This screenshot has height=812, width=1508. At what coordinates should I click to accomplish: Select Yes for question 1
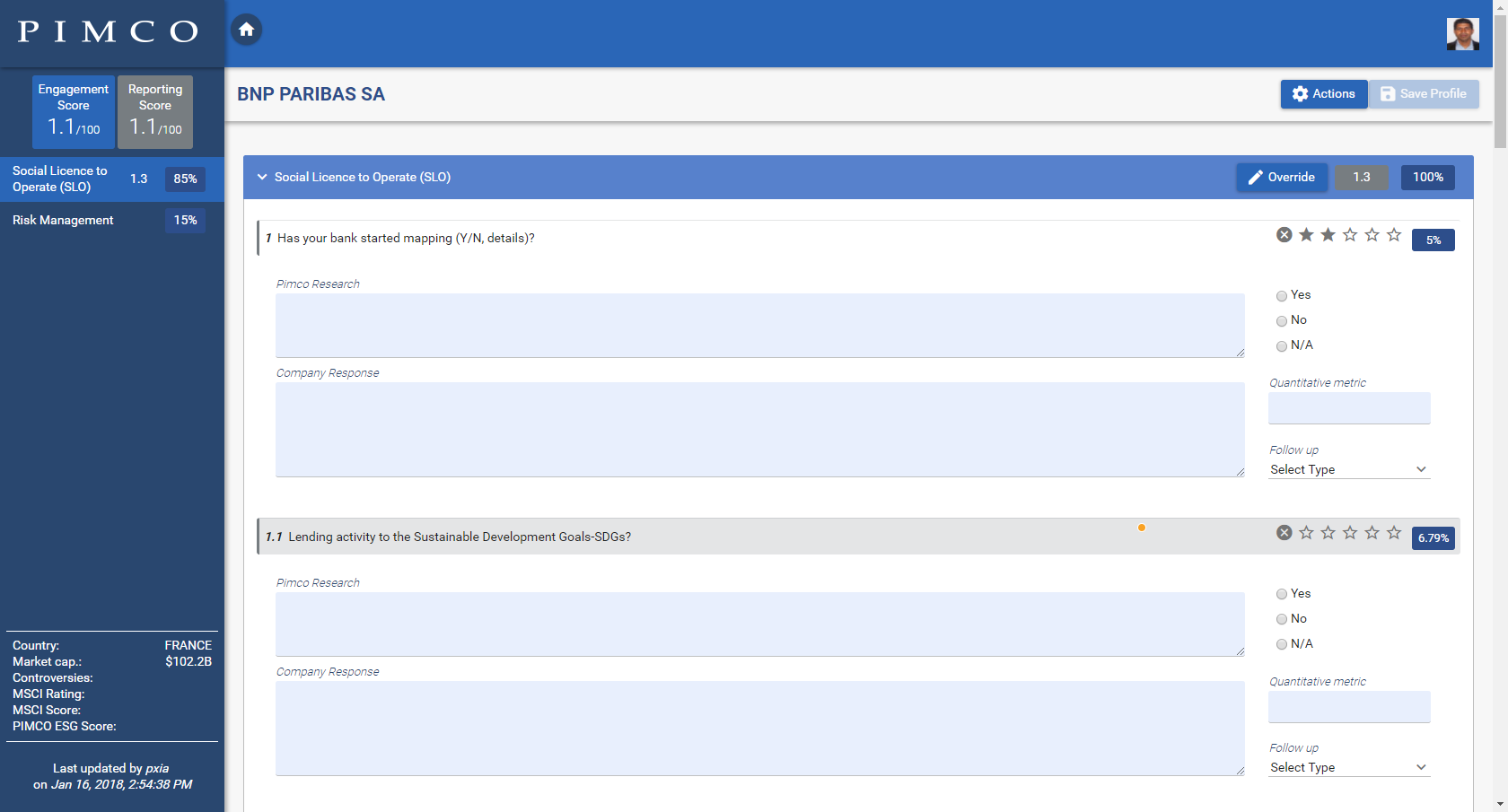tap(1282, 296)
